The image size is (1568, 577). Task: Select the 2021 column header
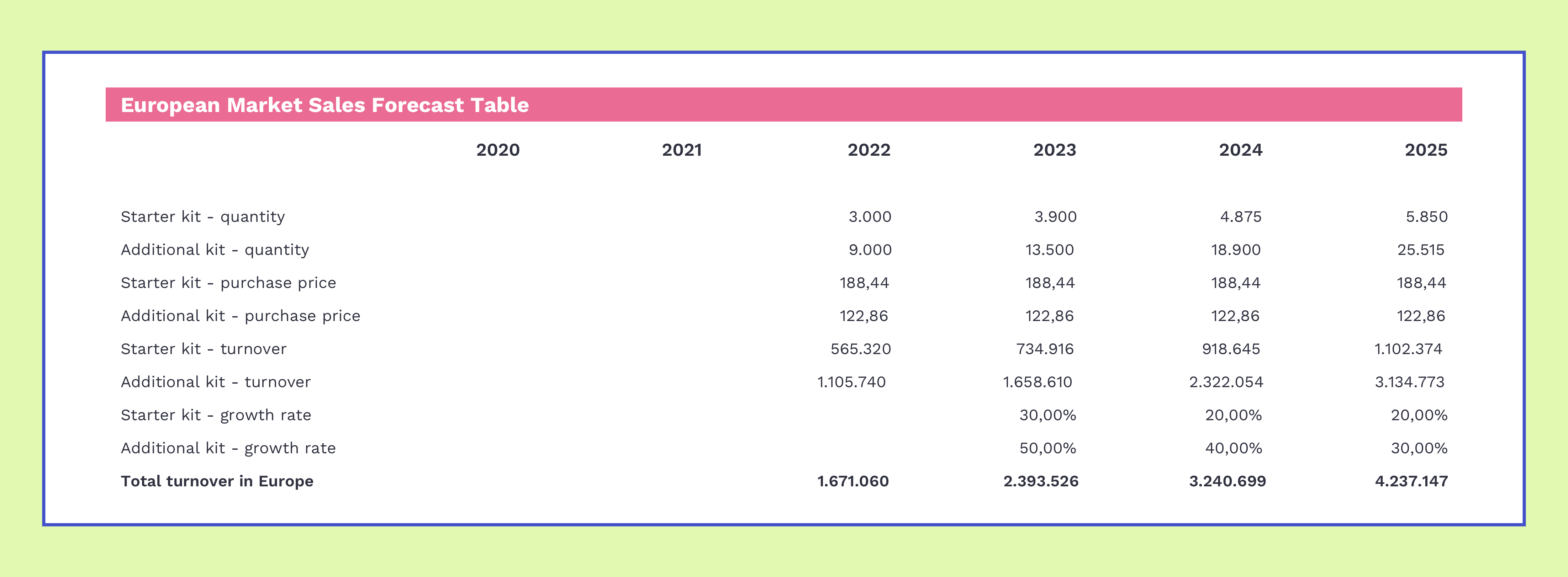[682, 150]
